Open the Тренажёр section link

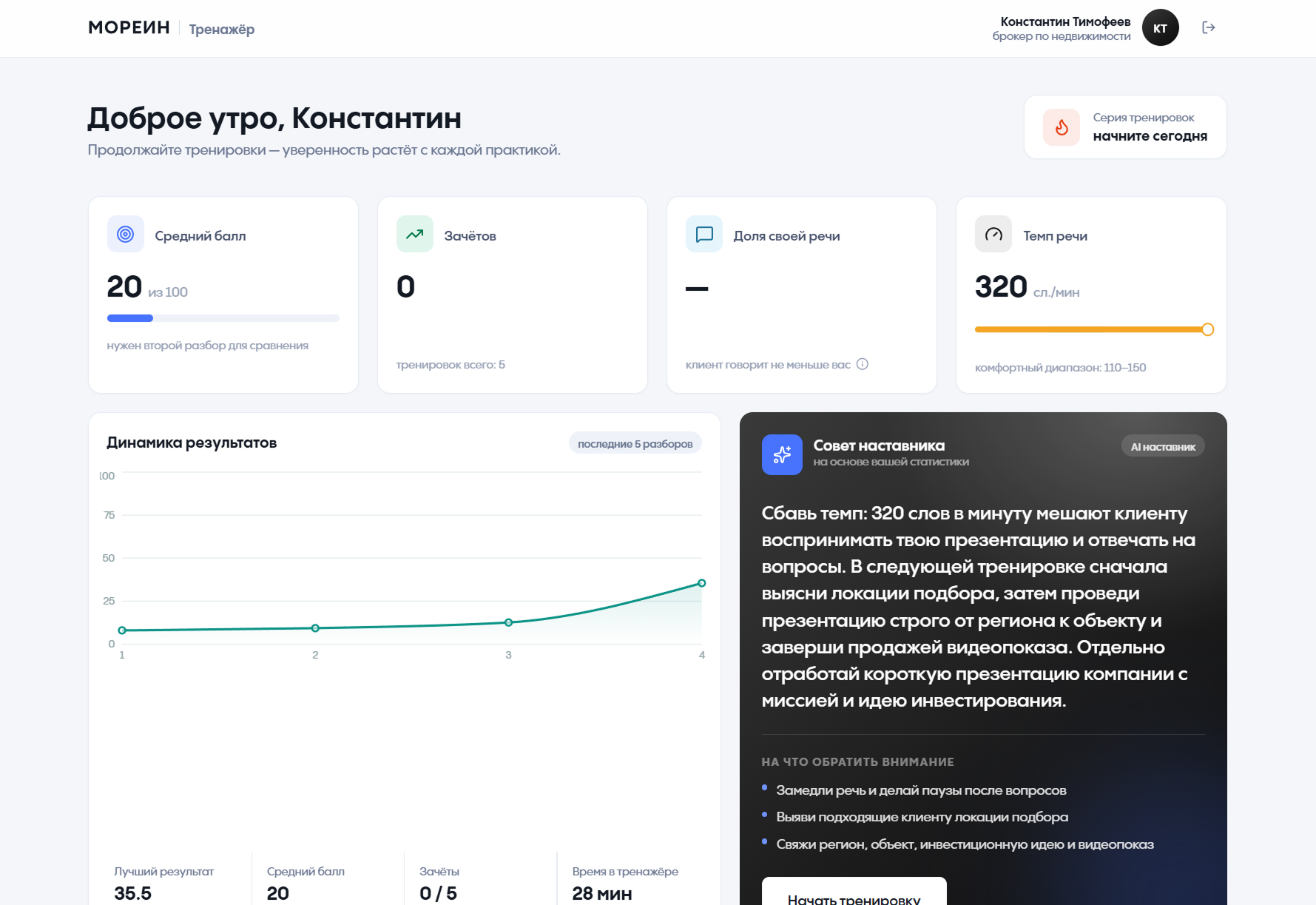222,29
